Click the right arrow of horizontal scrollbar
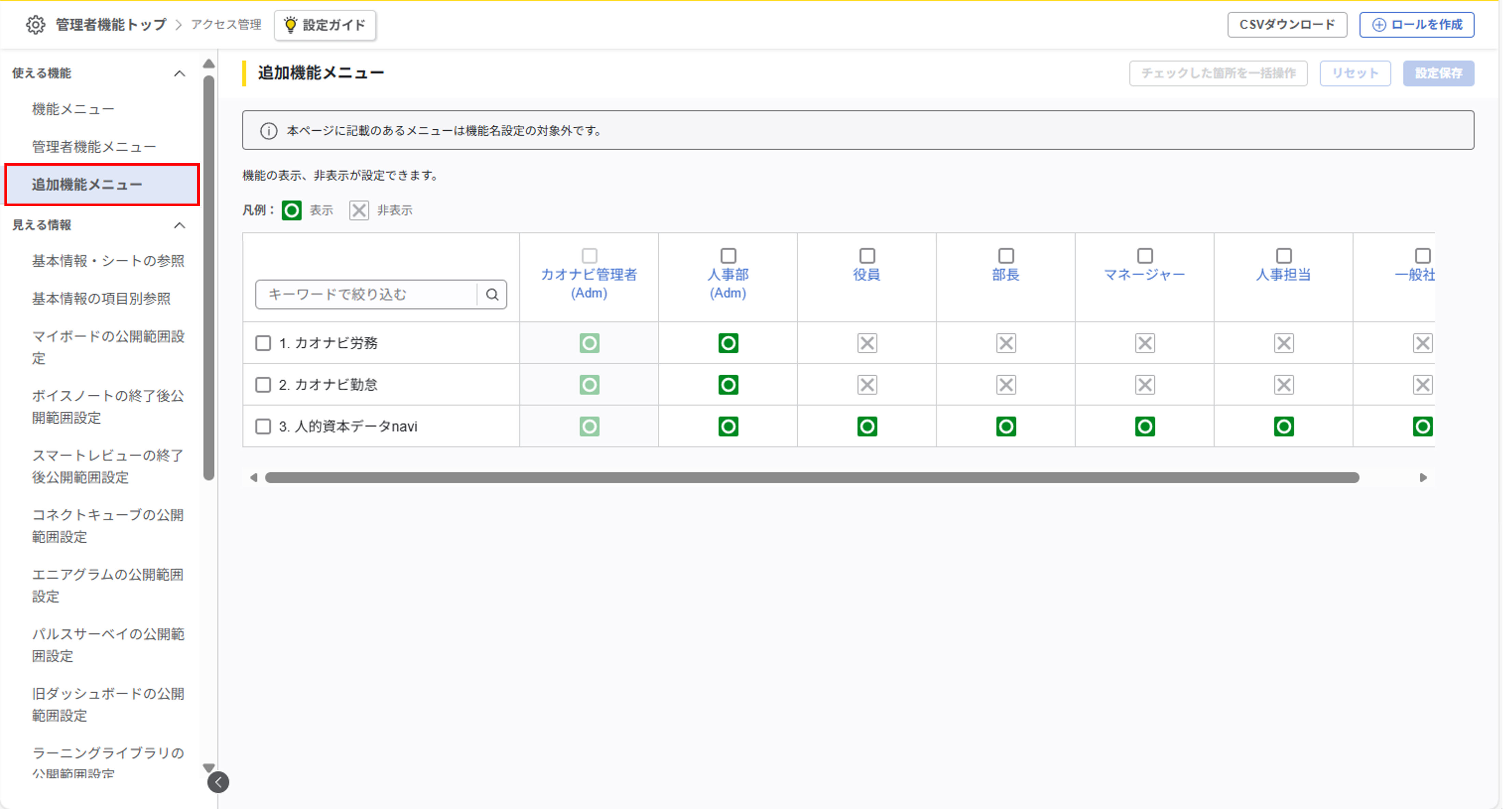Viewport: 1512px width, 809px height. (1423, 477)
